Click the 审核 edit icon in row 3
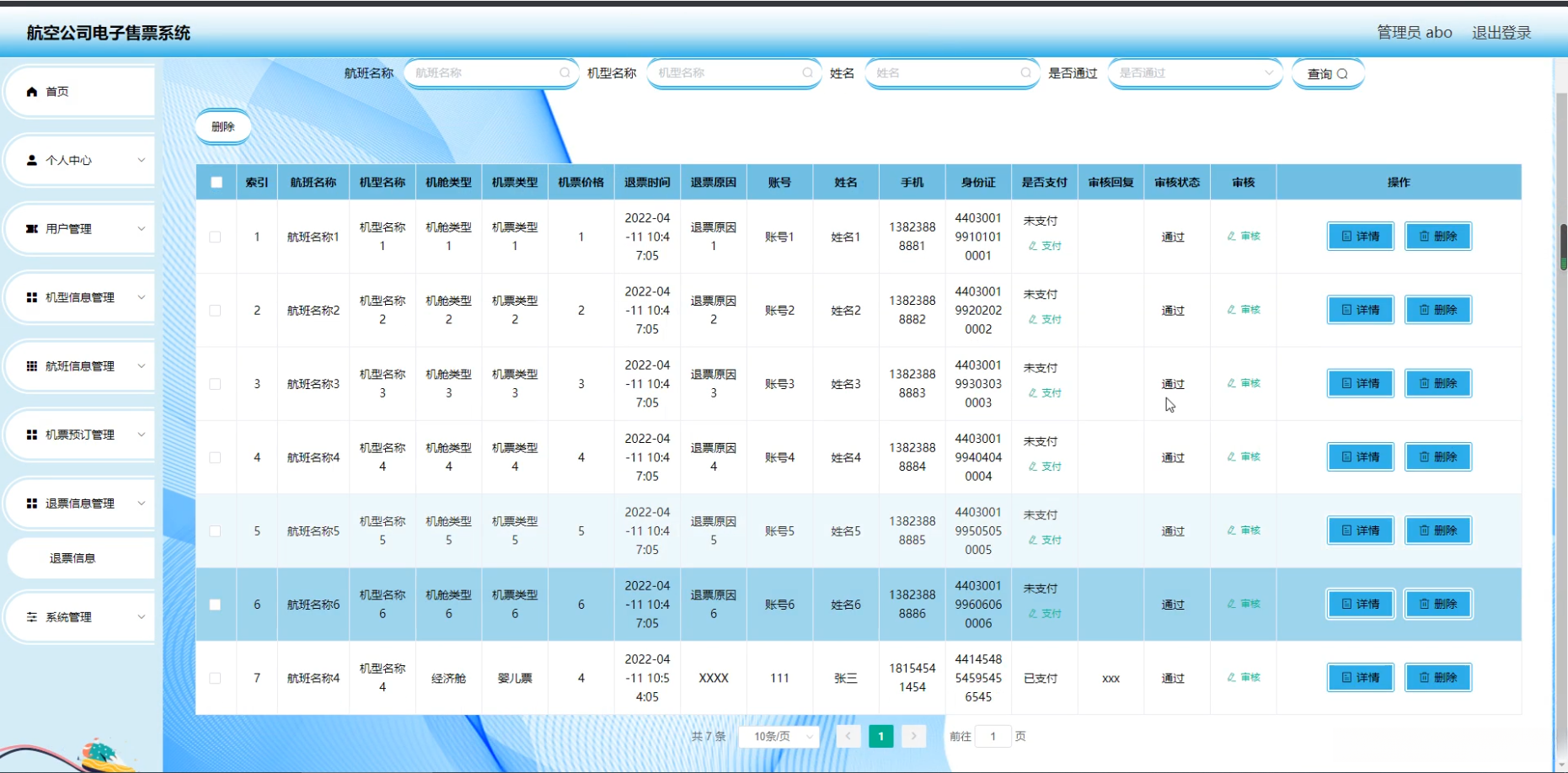 point(1232,383)
